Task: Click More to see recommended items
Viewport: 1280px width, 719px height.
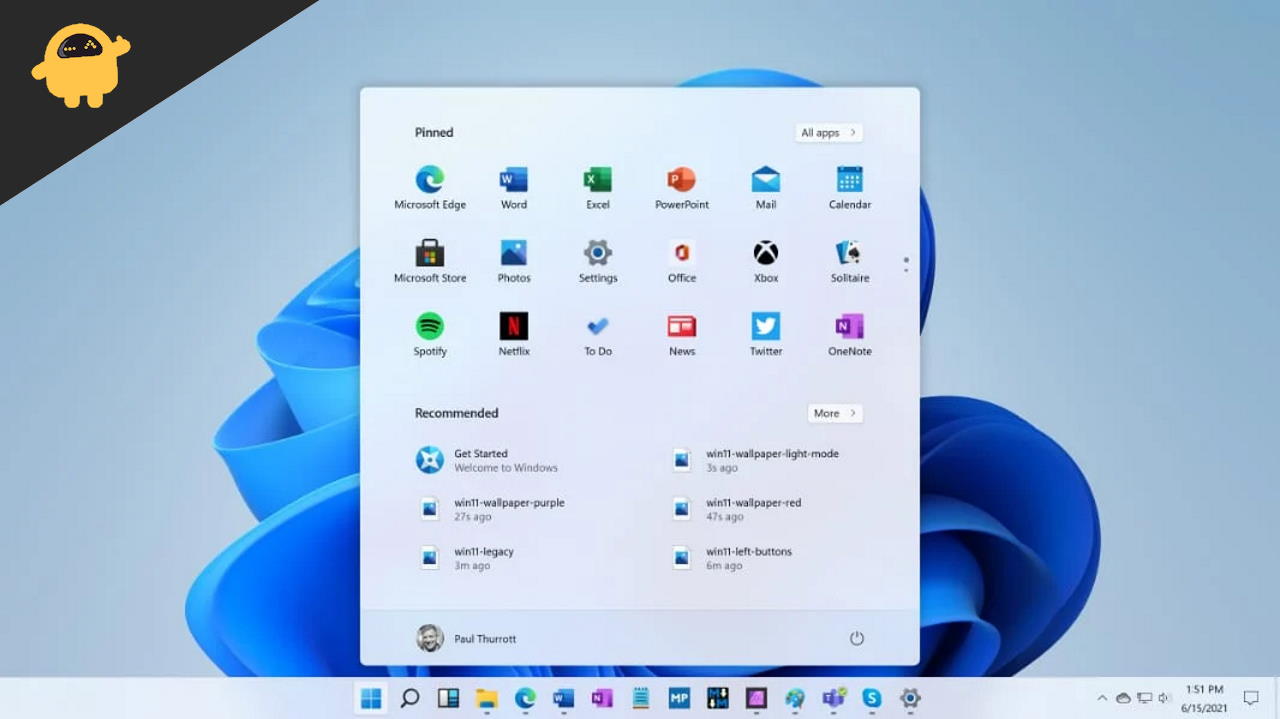Action: pyautogui.click(x=835, y=413)
